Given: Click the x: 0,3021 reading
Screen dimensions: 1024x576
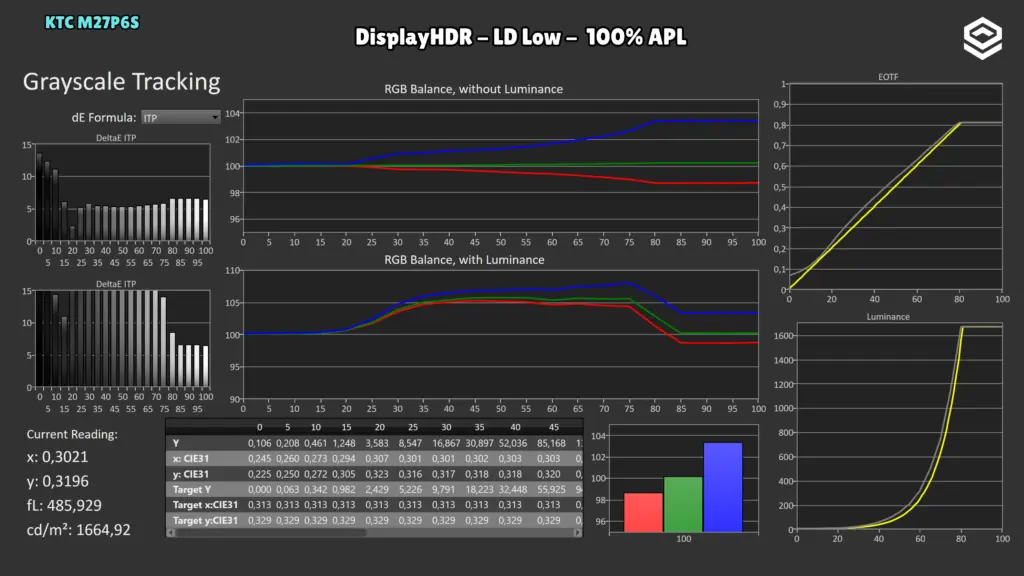Looking at the screenshot, I should [x=57, y=457].
